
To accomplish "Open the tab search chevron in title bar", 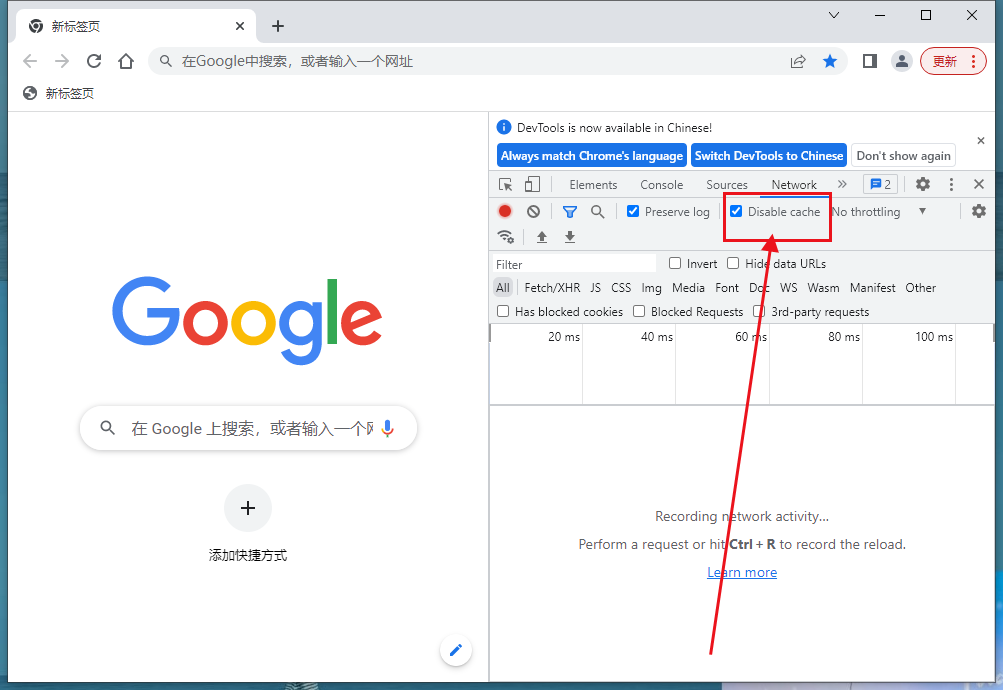I will pos(834,15).
